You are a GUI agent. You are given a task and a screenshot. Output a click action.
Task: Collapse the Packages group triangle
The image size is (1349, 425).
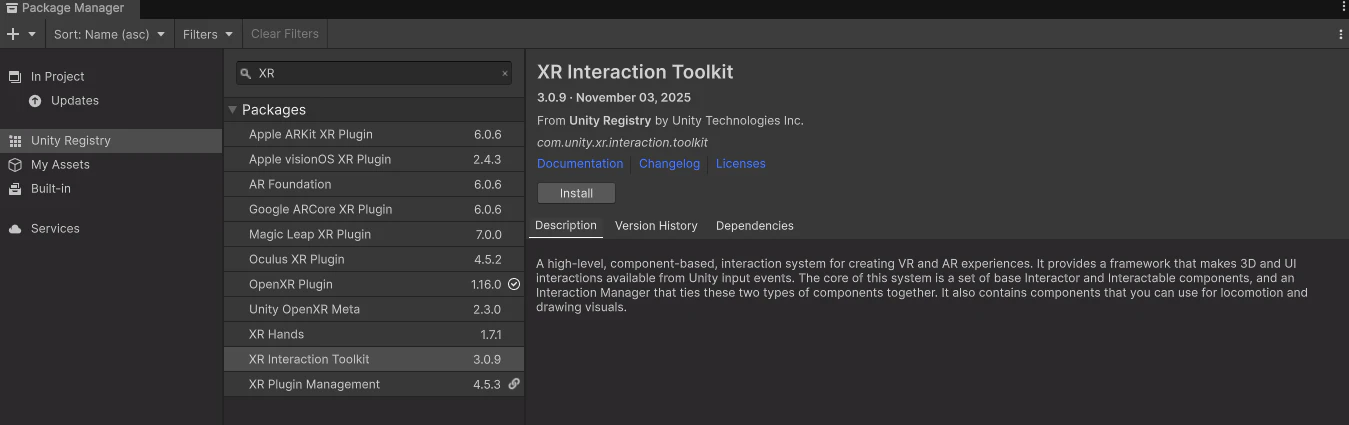click(x=232, y=110)
